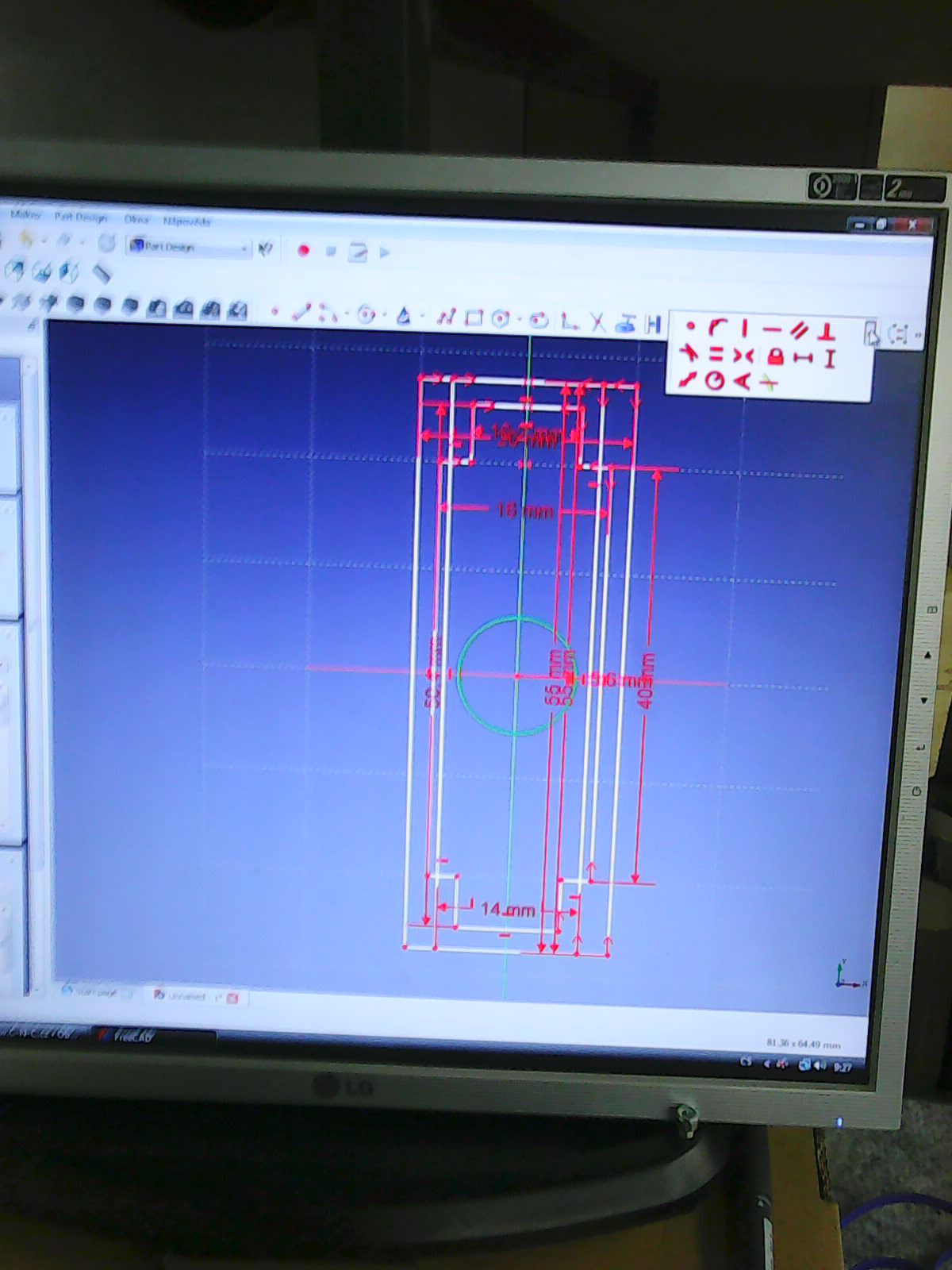Viewport: 952px width, 1270px height.
Task: Select the polyline sketch tool
Action: [x=446, y=317]
